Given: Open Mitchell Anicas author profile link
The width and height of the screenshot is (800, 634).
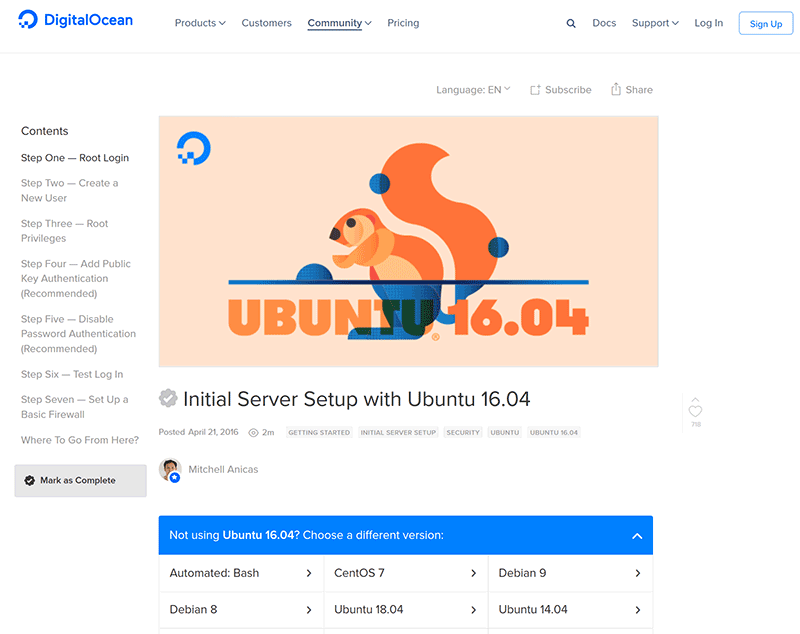Looking at the screenshot, I should point(223,469).
